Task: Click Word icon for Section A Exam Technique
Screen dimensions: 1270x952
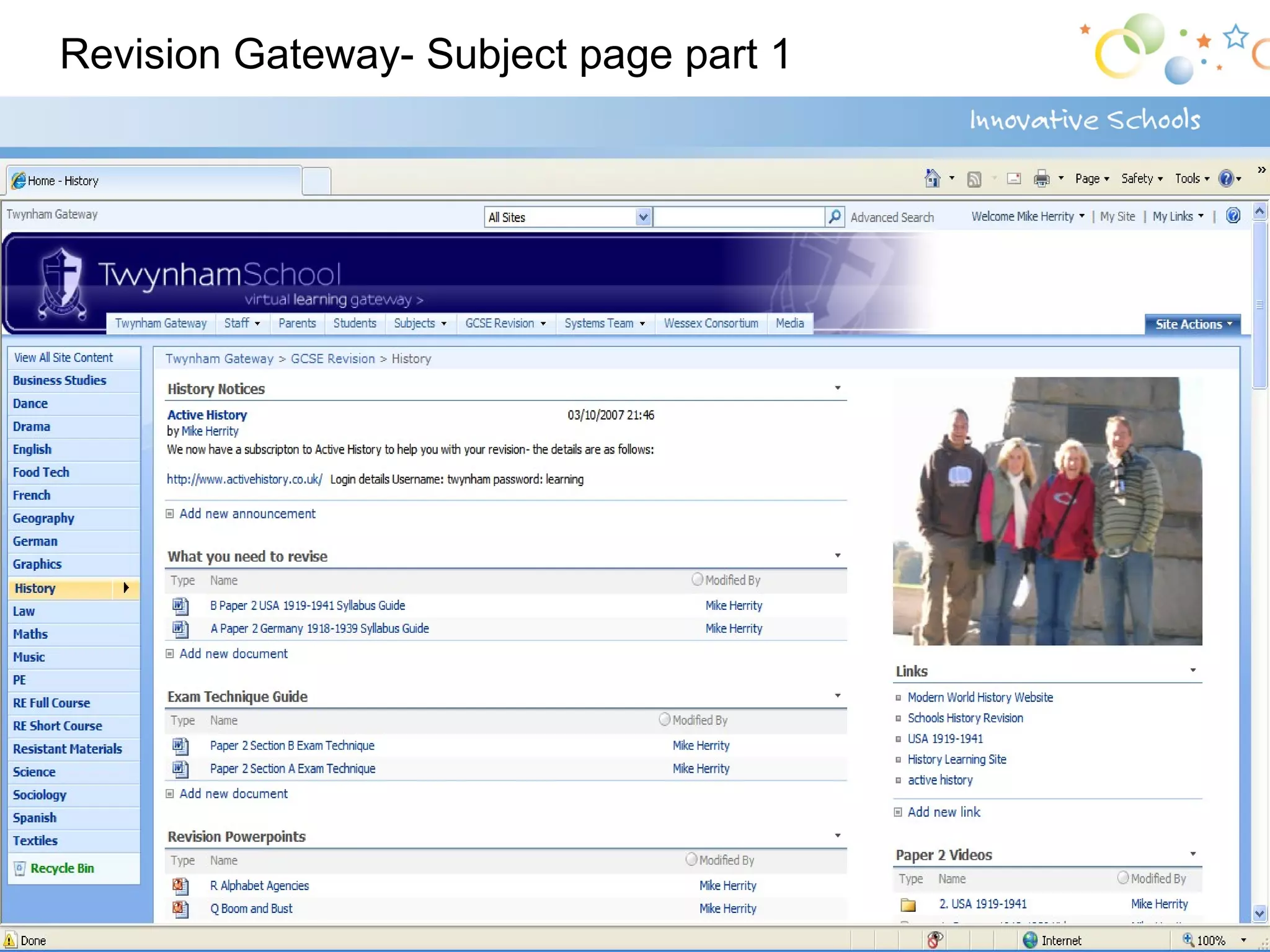Action: (180, 769)
